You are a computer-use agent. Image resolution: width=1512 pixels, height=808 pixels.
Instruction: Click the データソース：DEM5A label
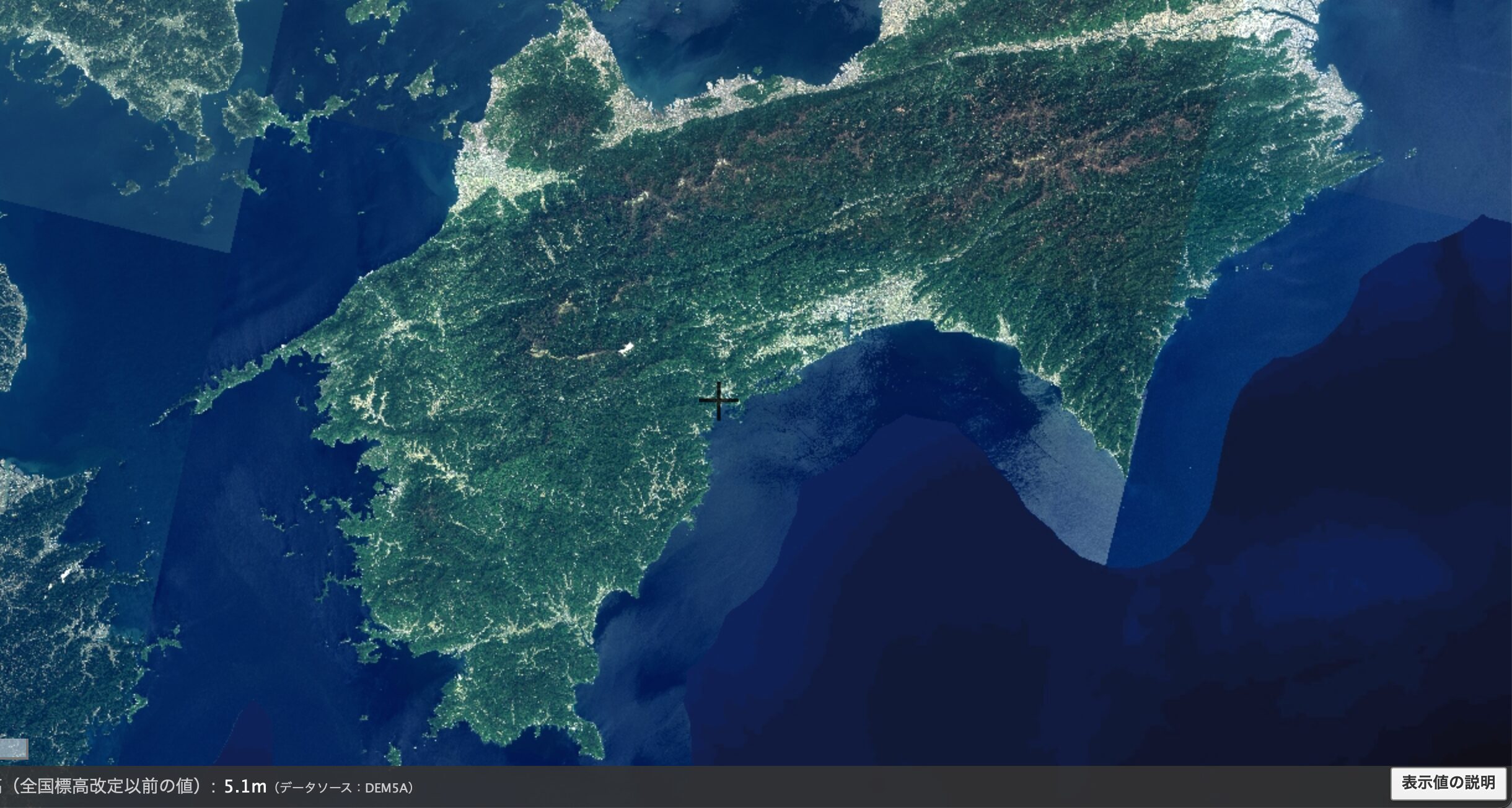345,788
